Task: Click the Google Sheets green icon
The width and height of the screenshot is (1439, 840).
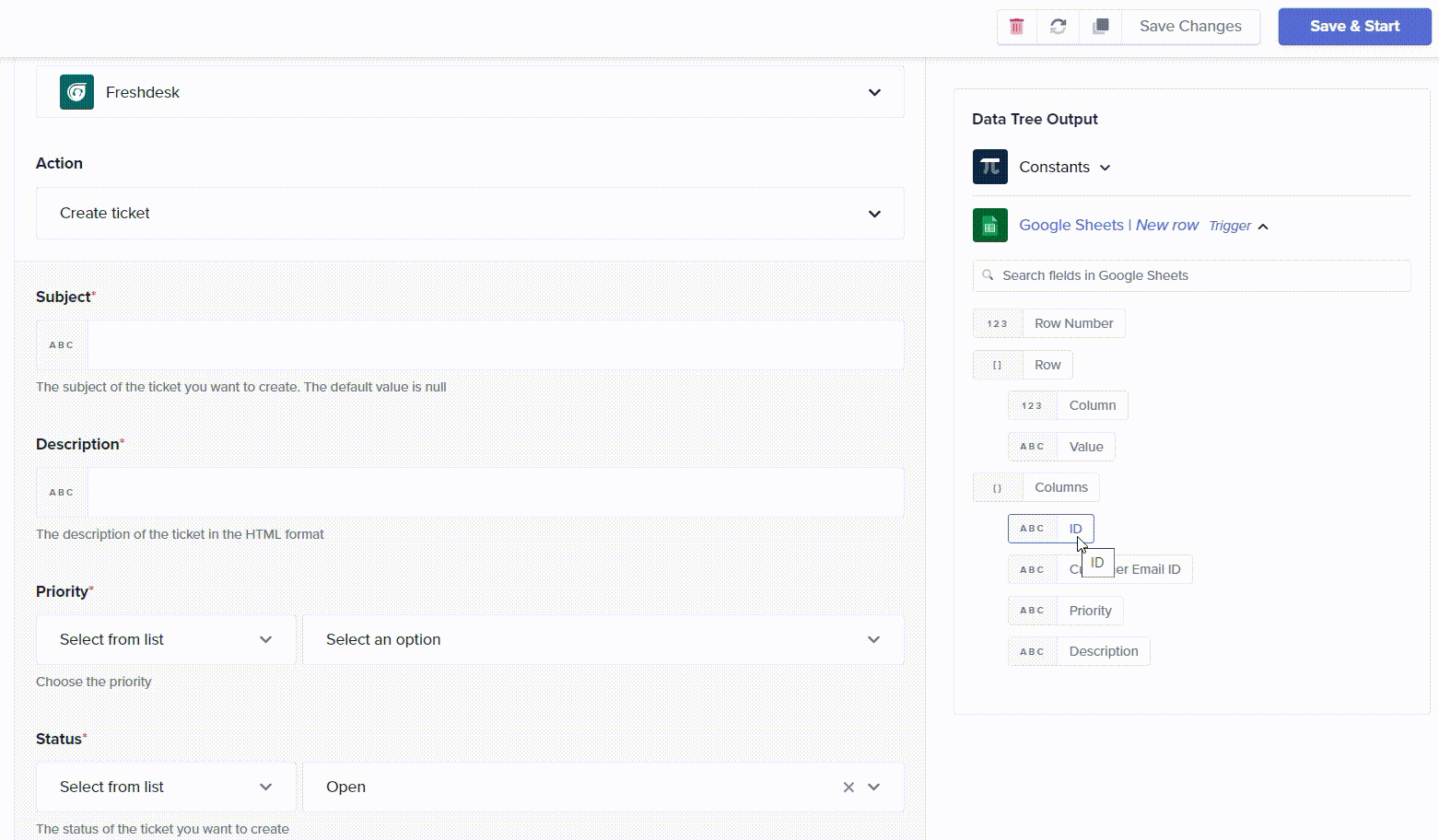Action: click(x=990, y=225)
